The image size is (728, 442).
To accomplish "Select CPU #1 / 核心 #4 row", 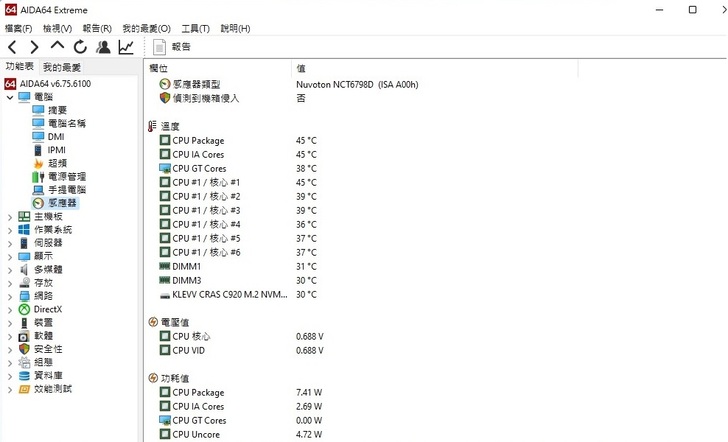I will pyautogui.click(x=239, y=224).
